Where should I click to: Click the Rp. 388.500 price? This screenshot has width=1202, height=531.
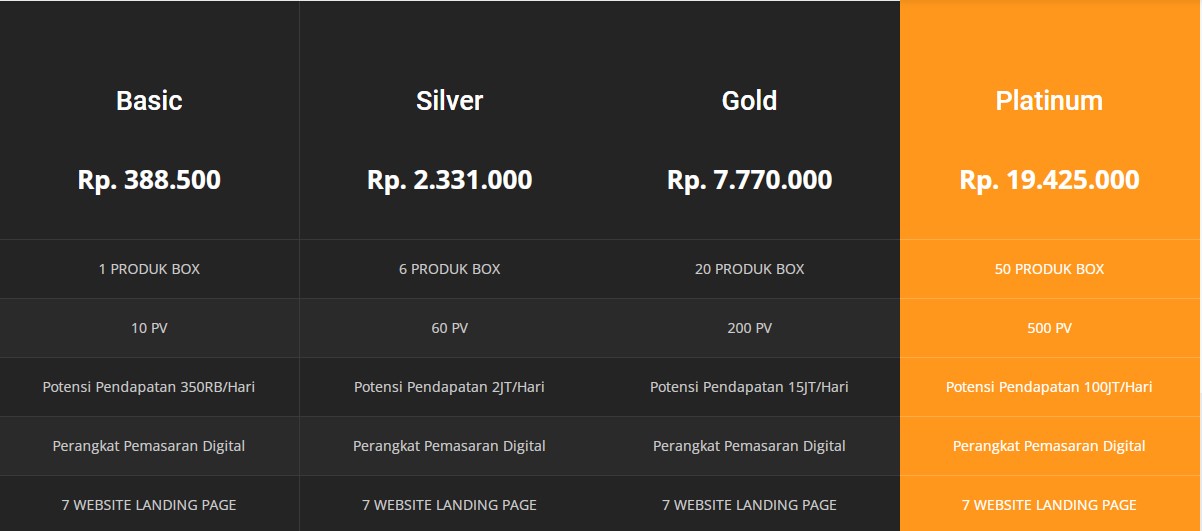click(149, 180)
